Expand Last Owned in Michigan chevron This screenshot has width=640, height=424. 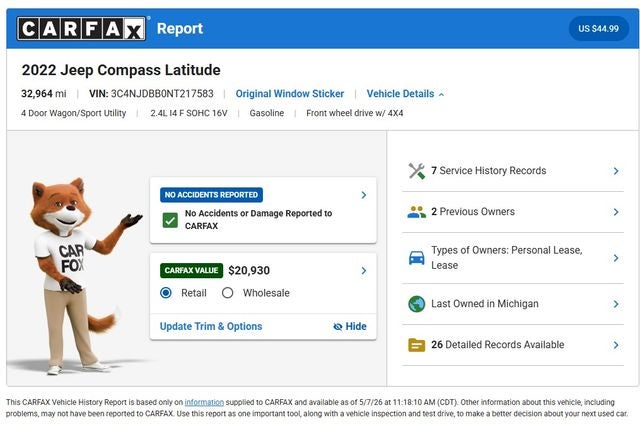[x=616, y=304]
